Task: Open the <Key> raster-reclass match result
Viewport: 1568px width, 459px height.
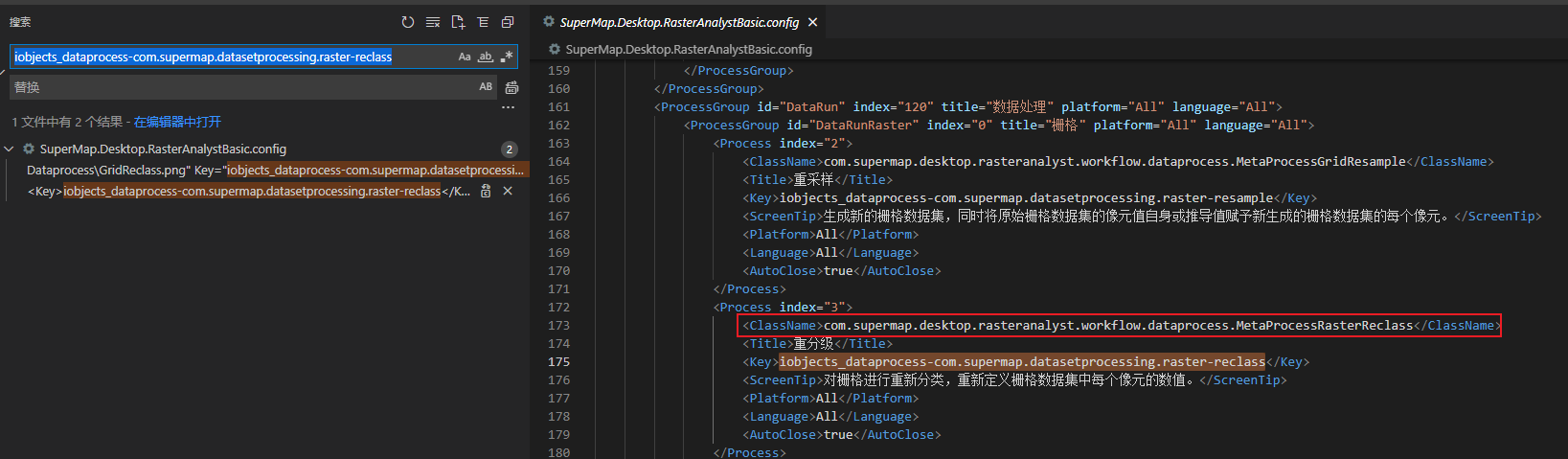Action: 249,191
